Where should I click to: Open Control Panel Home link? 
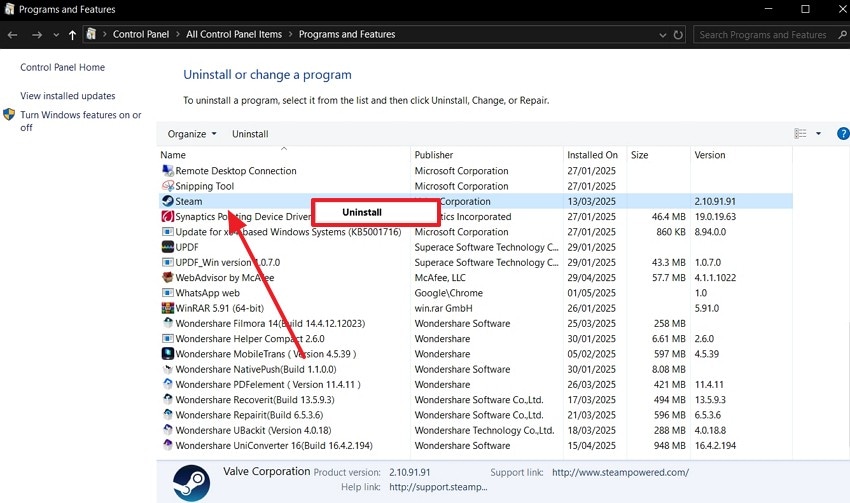tap(62, 67)
